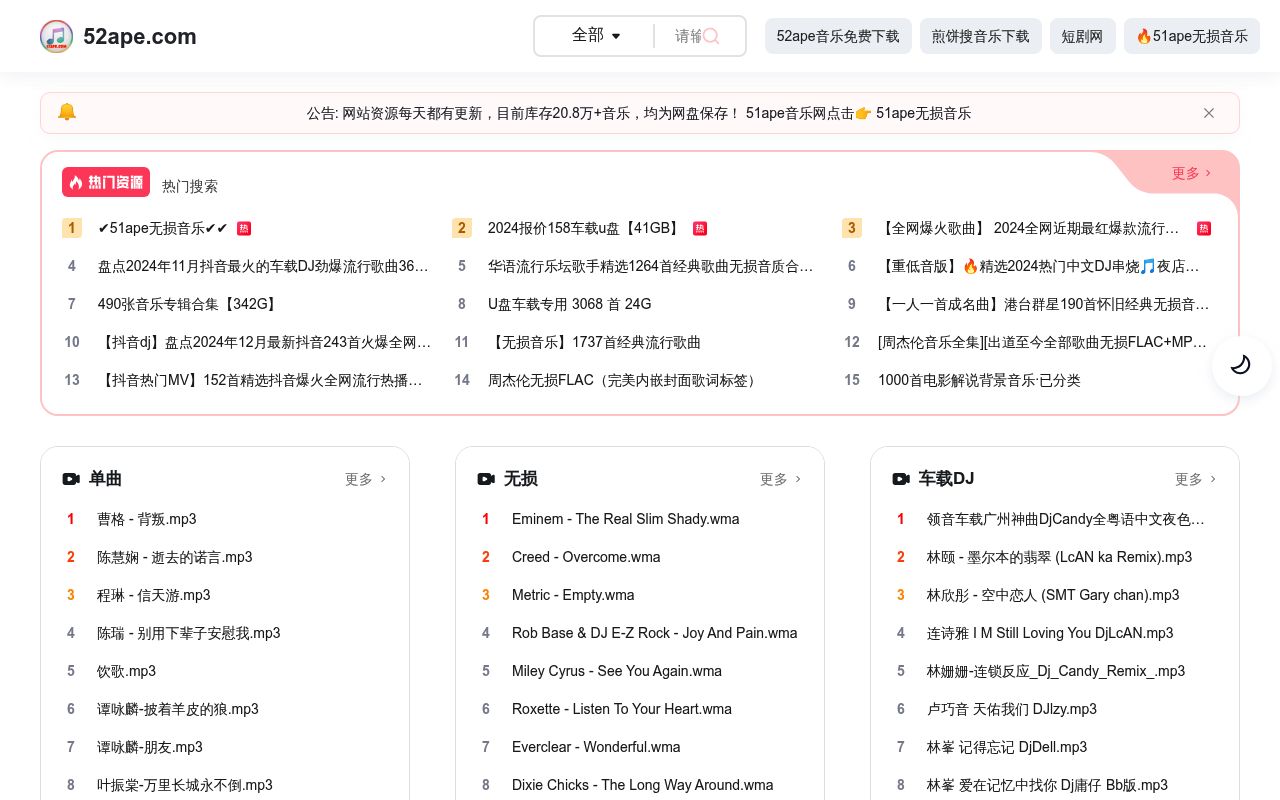Open 短剧网 nav button
Viewport: 1280px width, 800px height.
[1082, 36]
